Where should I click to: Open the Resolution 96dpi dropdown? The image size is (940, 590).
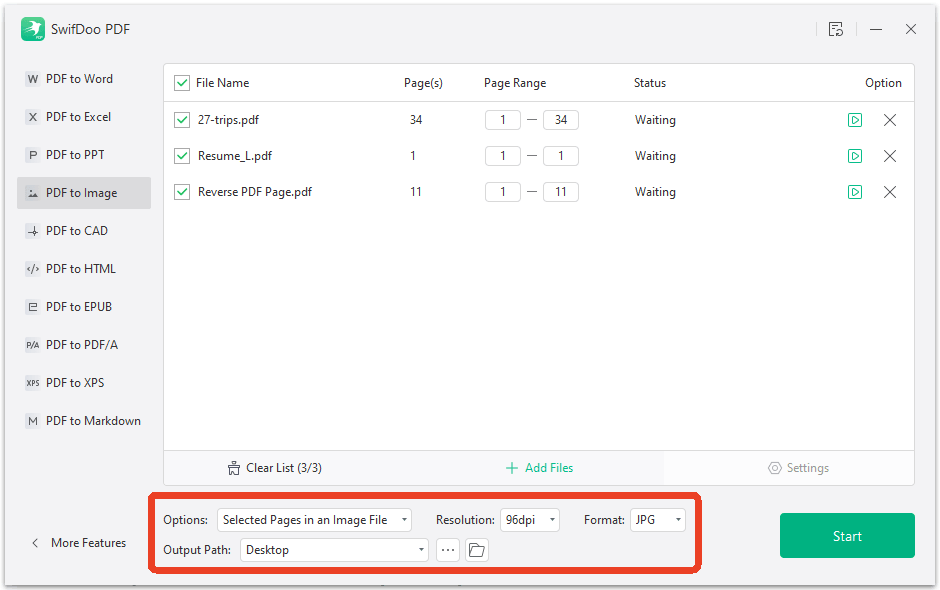click(x=530, y=520)
